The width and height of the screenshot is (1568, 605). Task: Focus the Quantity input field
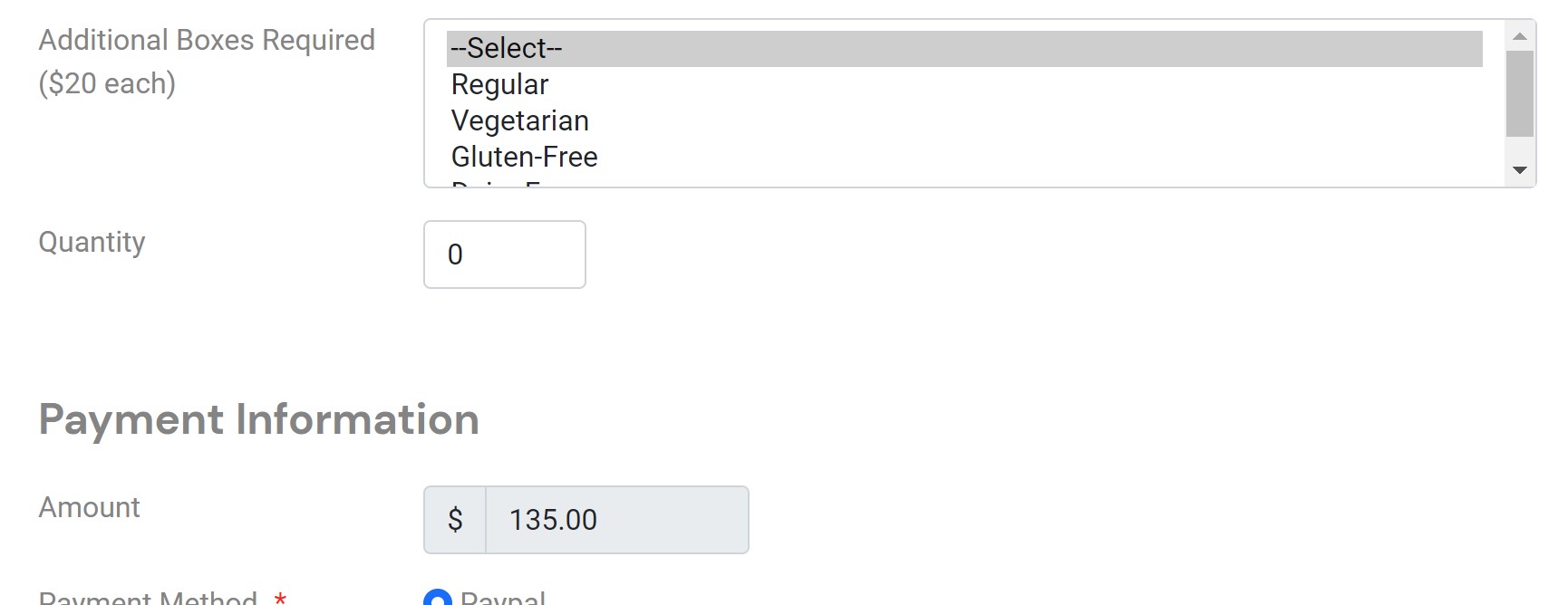(x=505, y=254)
